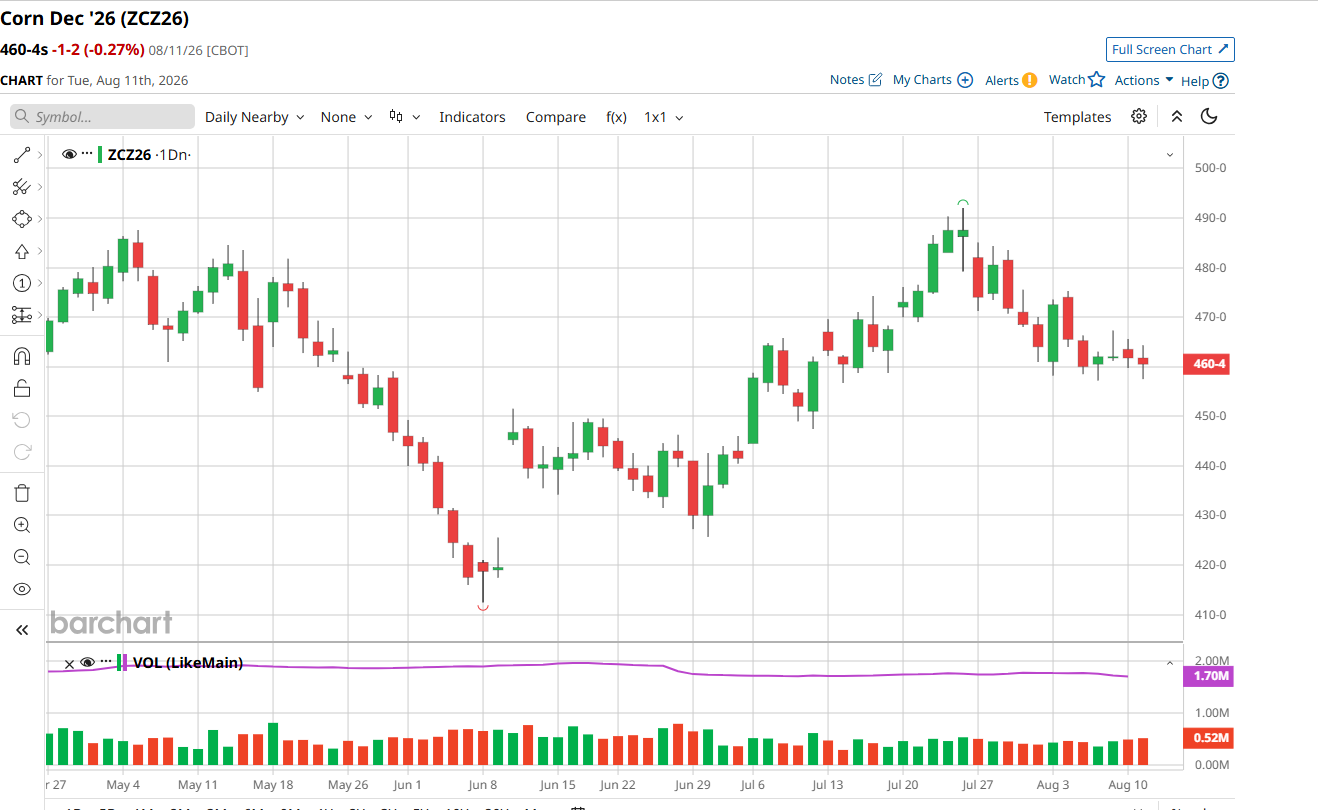
Task: Open the VOL indicator more-options menu
Action: [106, 662]
